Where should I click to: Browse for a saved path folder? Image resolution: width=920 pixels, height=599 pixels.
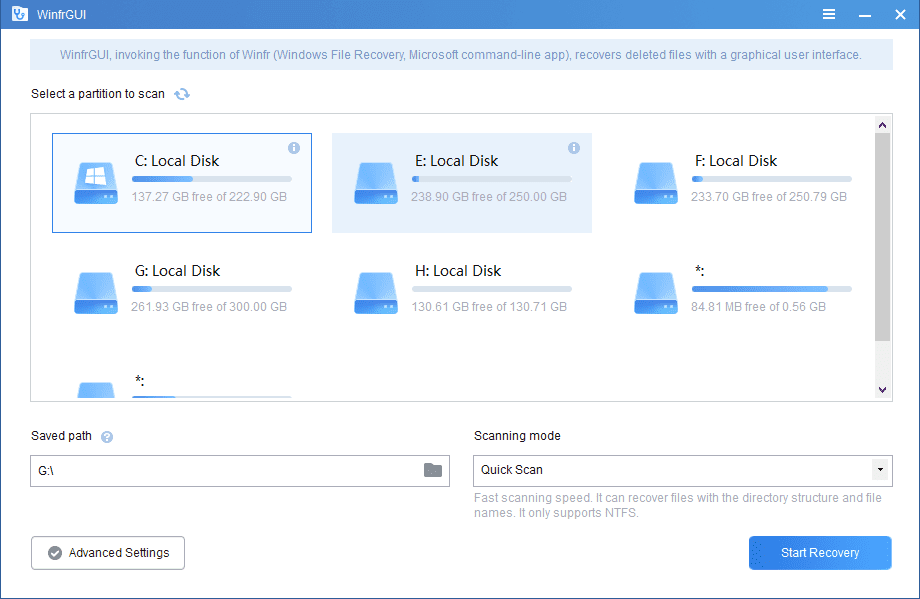[433, 470]
